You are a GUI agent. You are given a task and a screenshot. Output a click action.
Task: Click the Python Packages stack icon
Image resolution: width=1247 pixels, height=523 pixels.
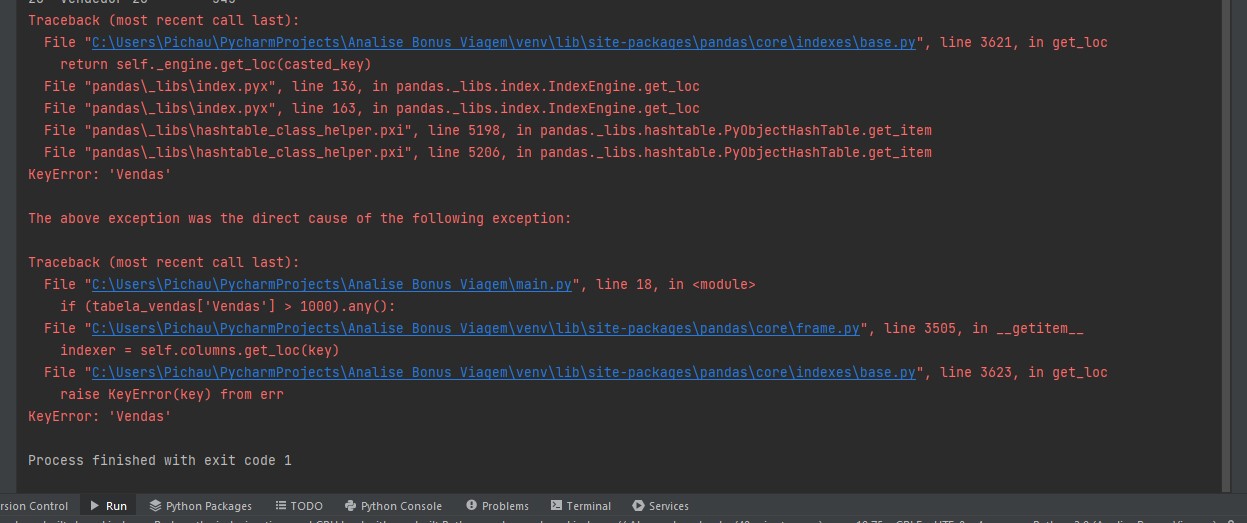pyautogui.click(x=155, y=506)
